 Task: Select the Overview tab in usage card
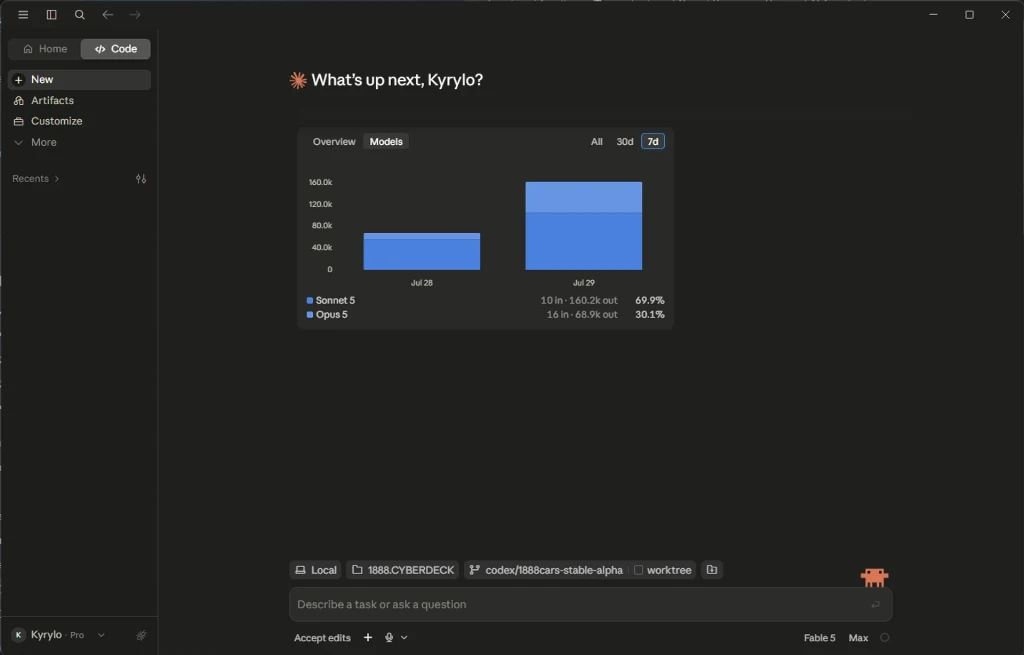334,142
